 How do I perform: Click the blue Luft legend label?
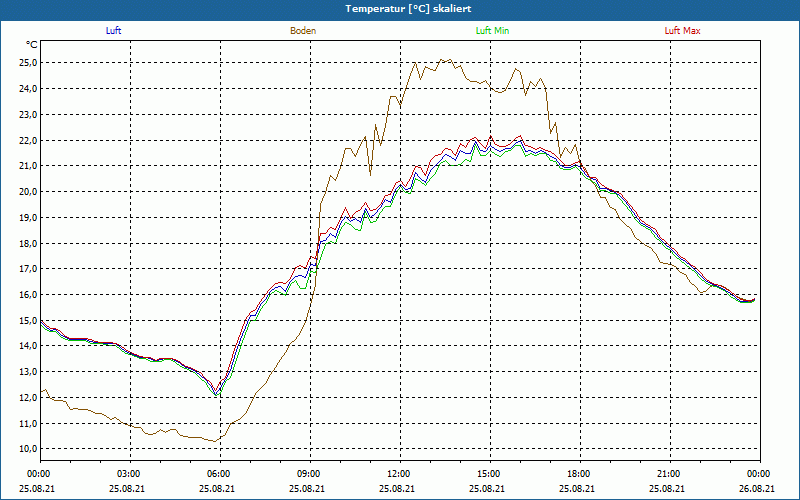pyautogui.click(x=113, y=31)
